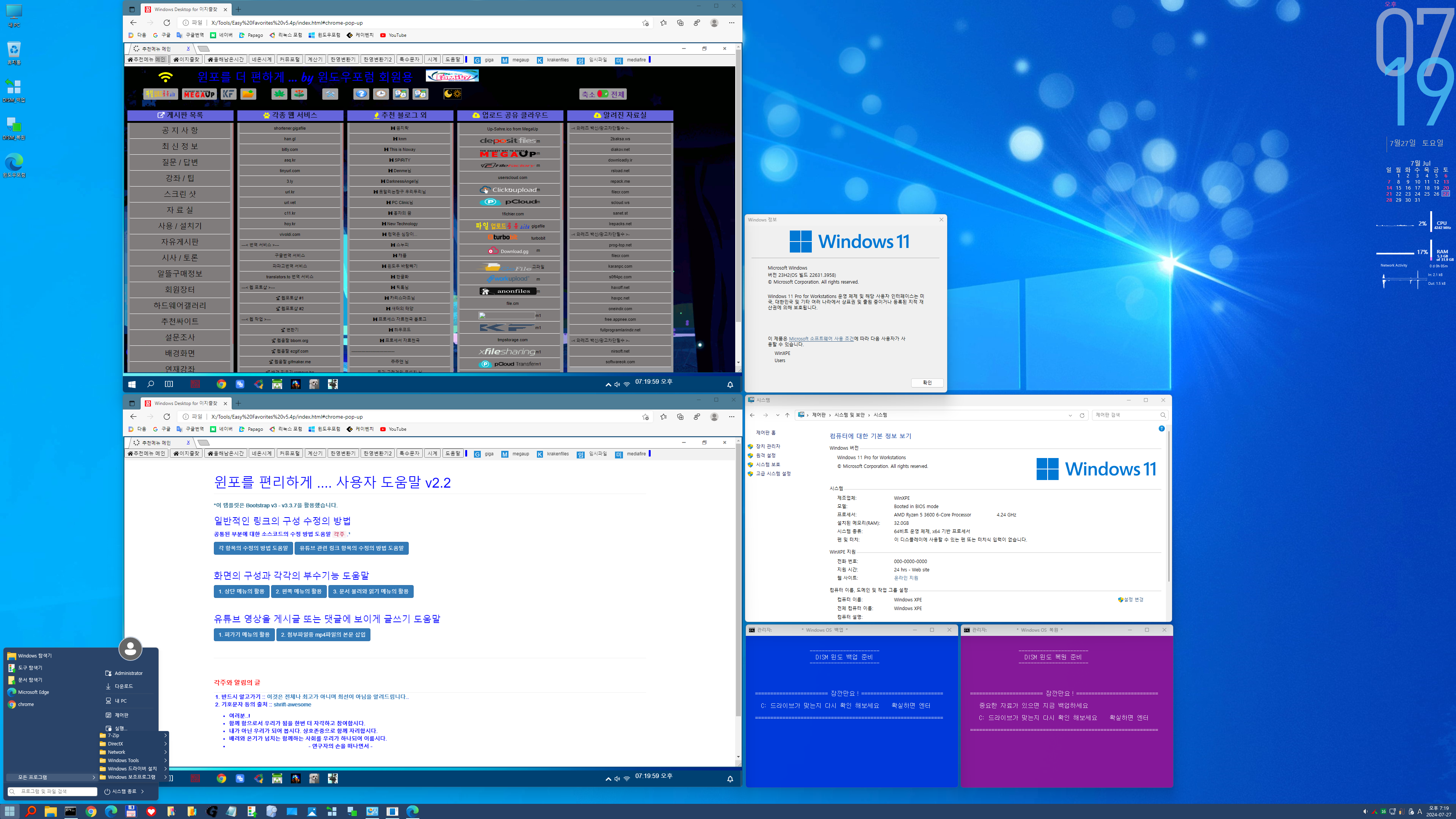Viewport: 1456px width, 819px height.
Task: Toggle the moon and sun day/night mode button
Action: coord(452,94)
